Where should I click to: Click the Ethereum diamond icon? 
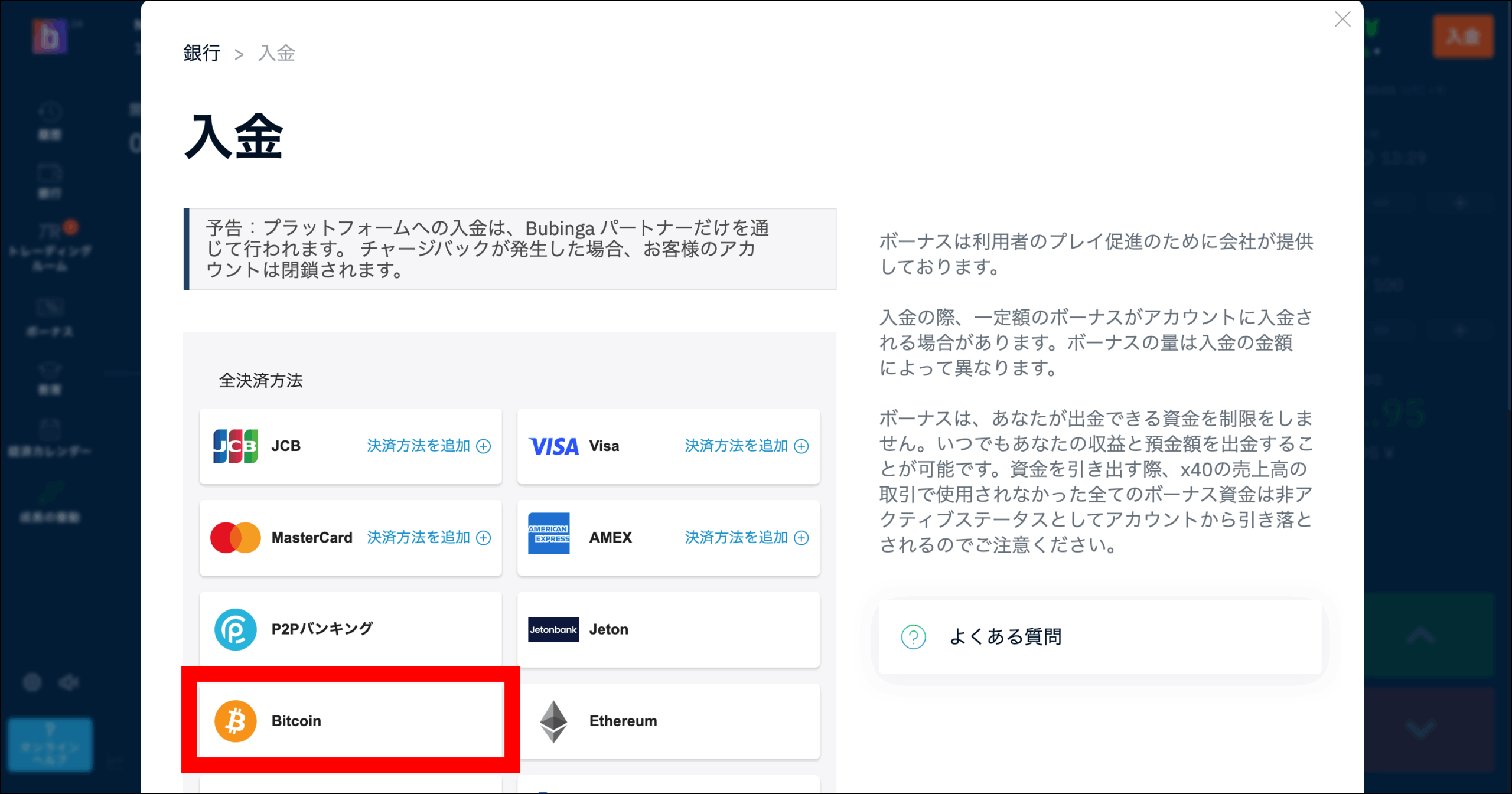[x=553, y=721]
